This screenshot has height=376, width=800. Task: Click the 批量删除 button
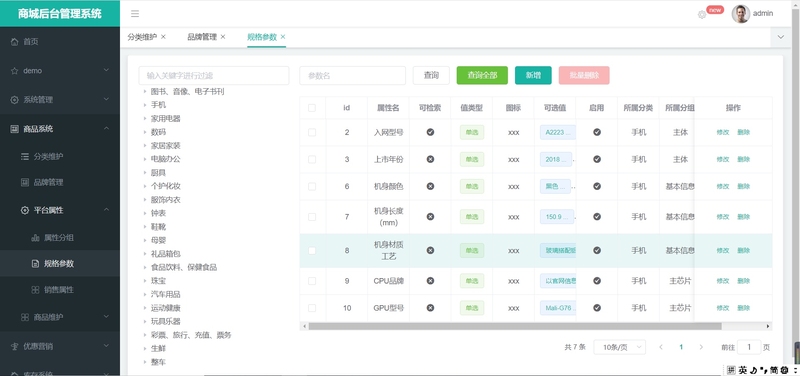click(584, 76)
